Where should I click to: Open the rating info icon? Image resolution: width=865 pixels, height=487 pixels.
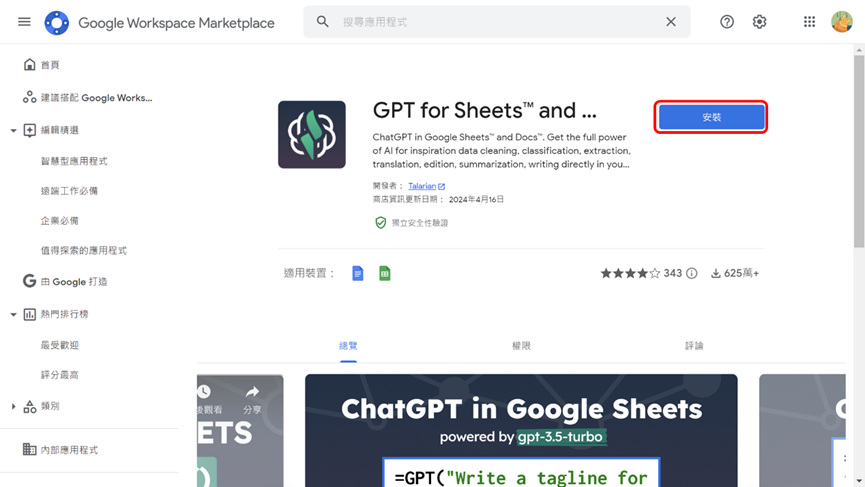[692, 273]
